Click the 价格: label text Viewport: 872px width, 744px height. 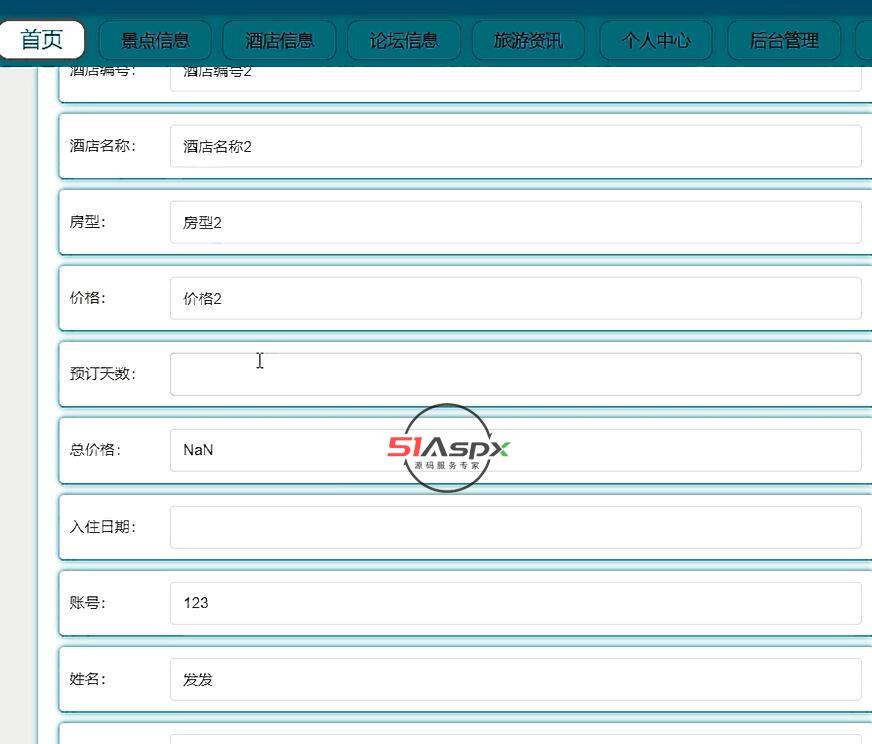coord(87,298)
